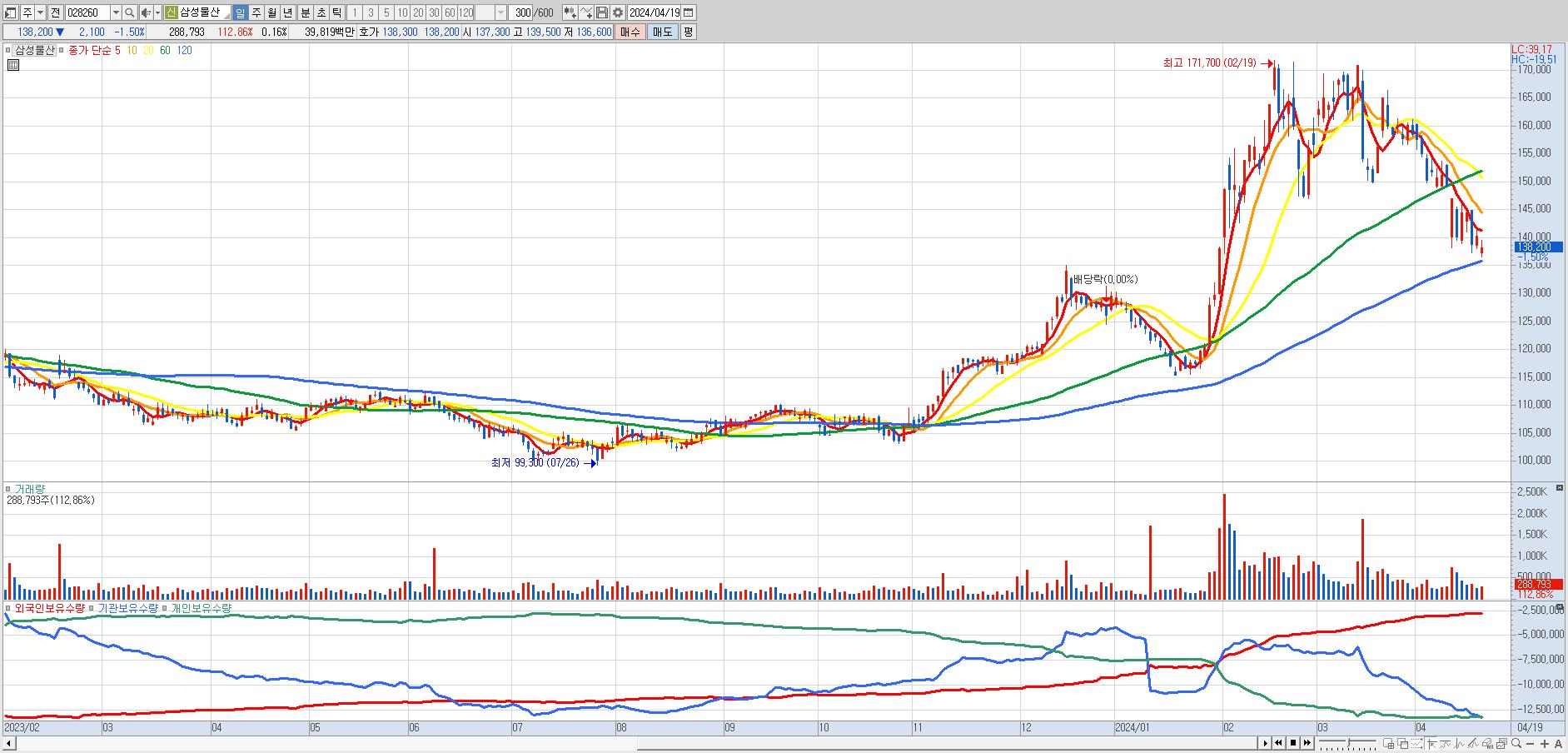This screenshot has width=1568, height=753.
Task: Click the 거래량 volume indicator label
Action: 30,489
